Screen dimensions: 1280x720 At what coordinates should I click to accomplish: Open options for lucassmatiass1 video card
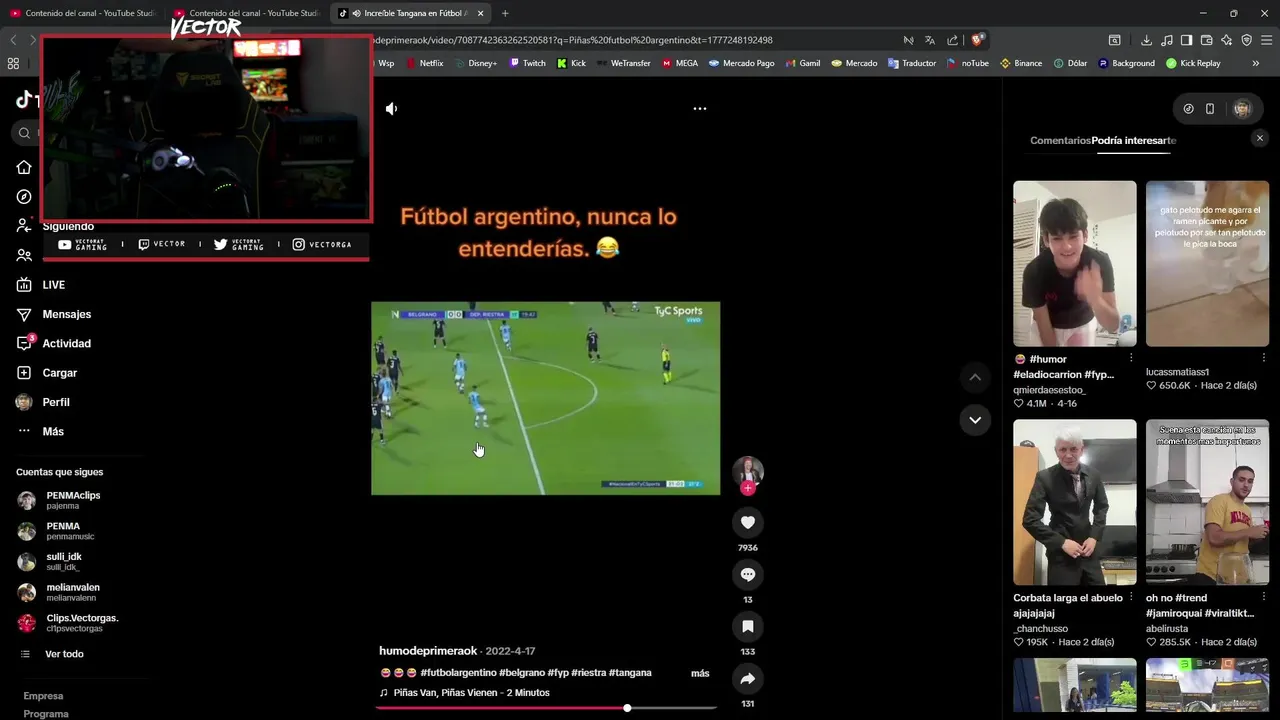coord(1263,358)
